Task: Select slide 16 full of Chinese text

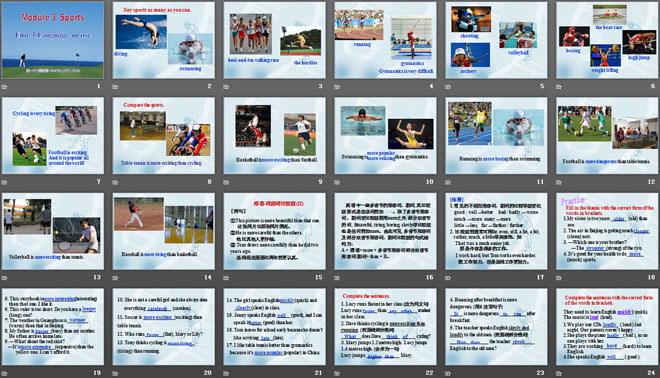Action: 385,231
